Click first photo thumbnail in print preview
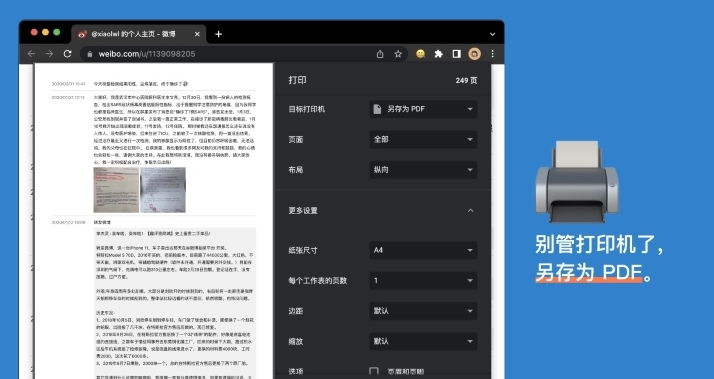 click(116, 190)
